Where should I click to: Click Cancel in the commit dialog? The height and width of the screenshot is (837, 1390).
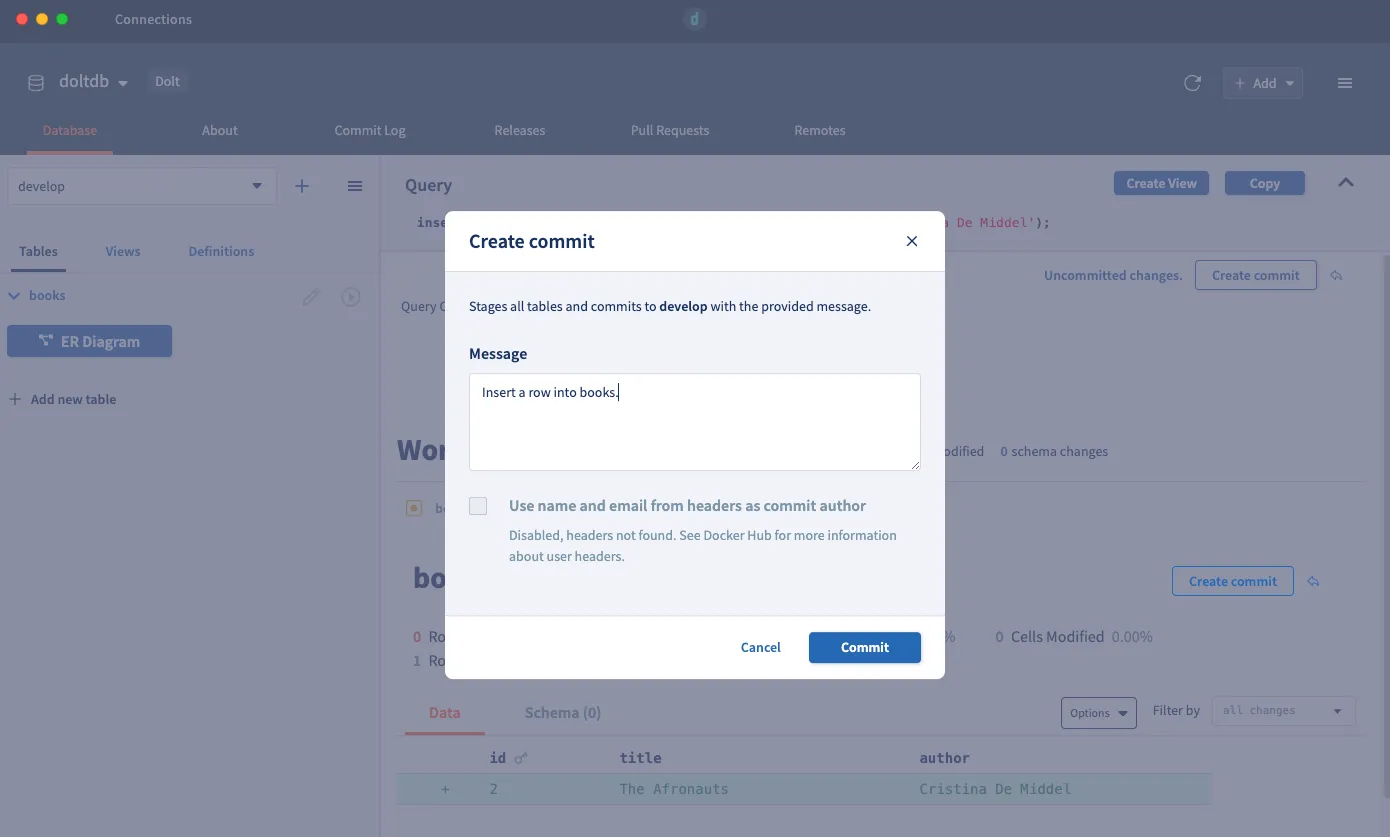coord(760,647)
